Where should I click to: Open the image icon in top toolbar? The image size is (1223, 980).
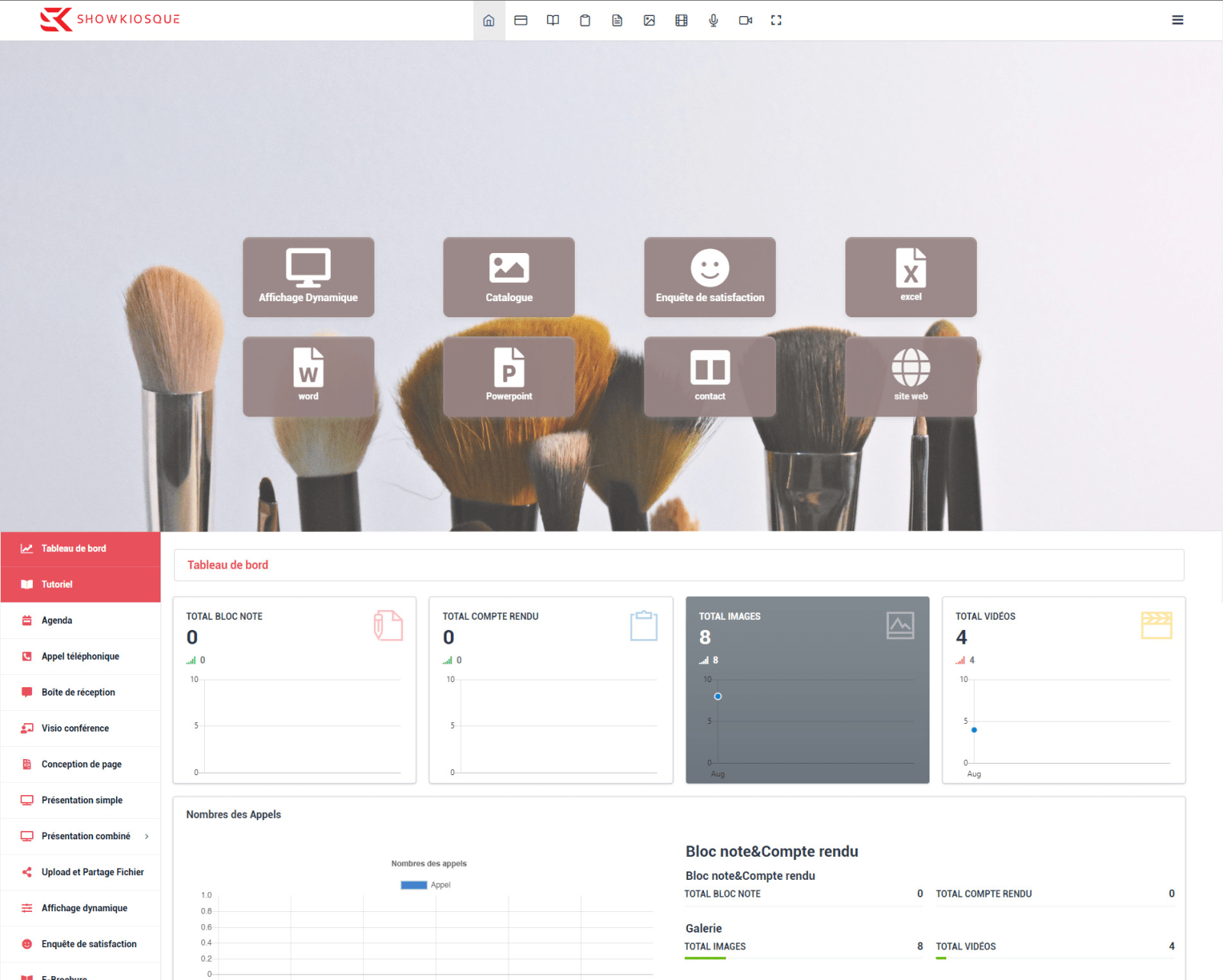pyautogui.click(x=649, y=21)
